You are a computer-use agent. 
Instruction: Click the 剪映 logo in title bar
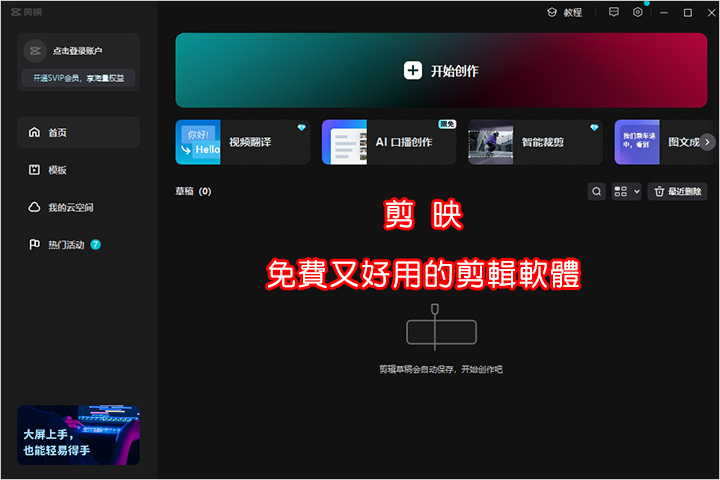(26, 12)
